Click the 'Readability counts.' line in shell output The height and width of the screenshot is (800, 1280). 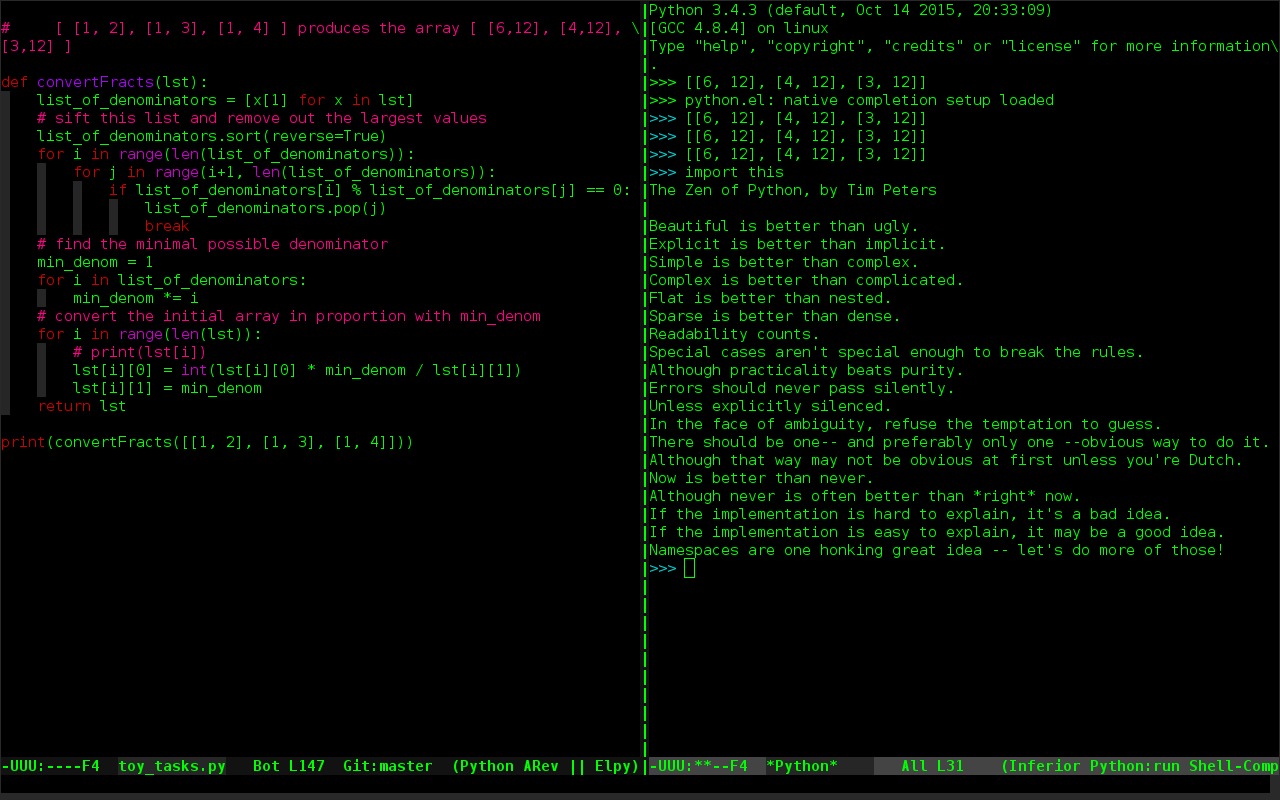(x=734, y=334)
